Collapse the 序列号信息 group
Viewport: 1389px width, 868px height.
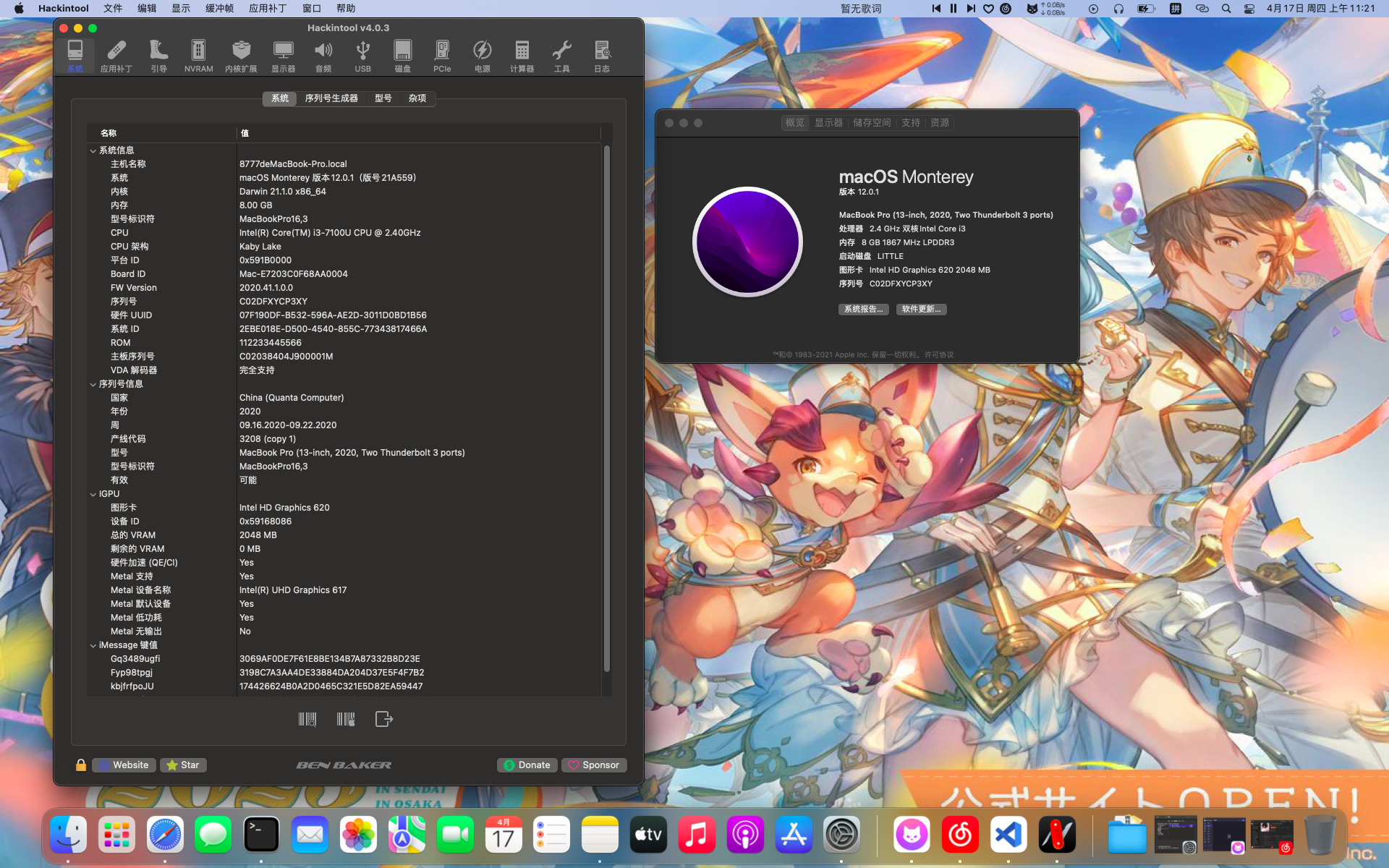click(x=93, y=384)
